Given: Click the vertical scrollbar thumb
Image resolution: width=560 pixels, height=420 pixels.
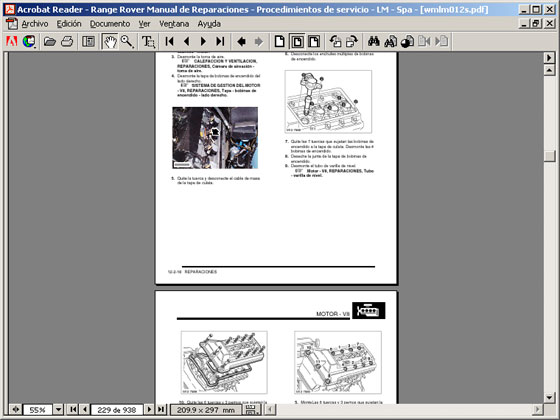Looking at the screenshot, I should pos(549,156).
